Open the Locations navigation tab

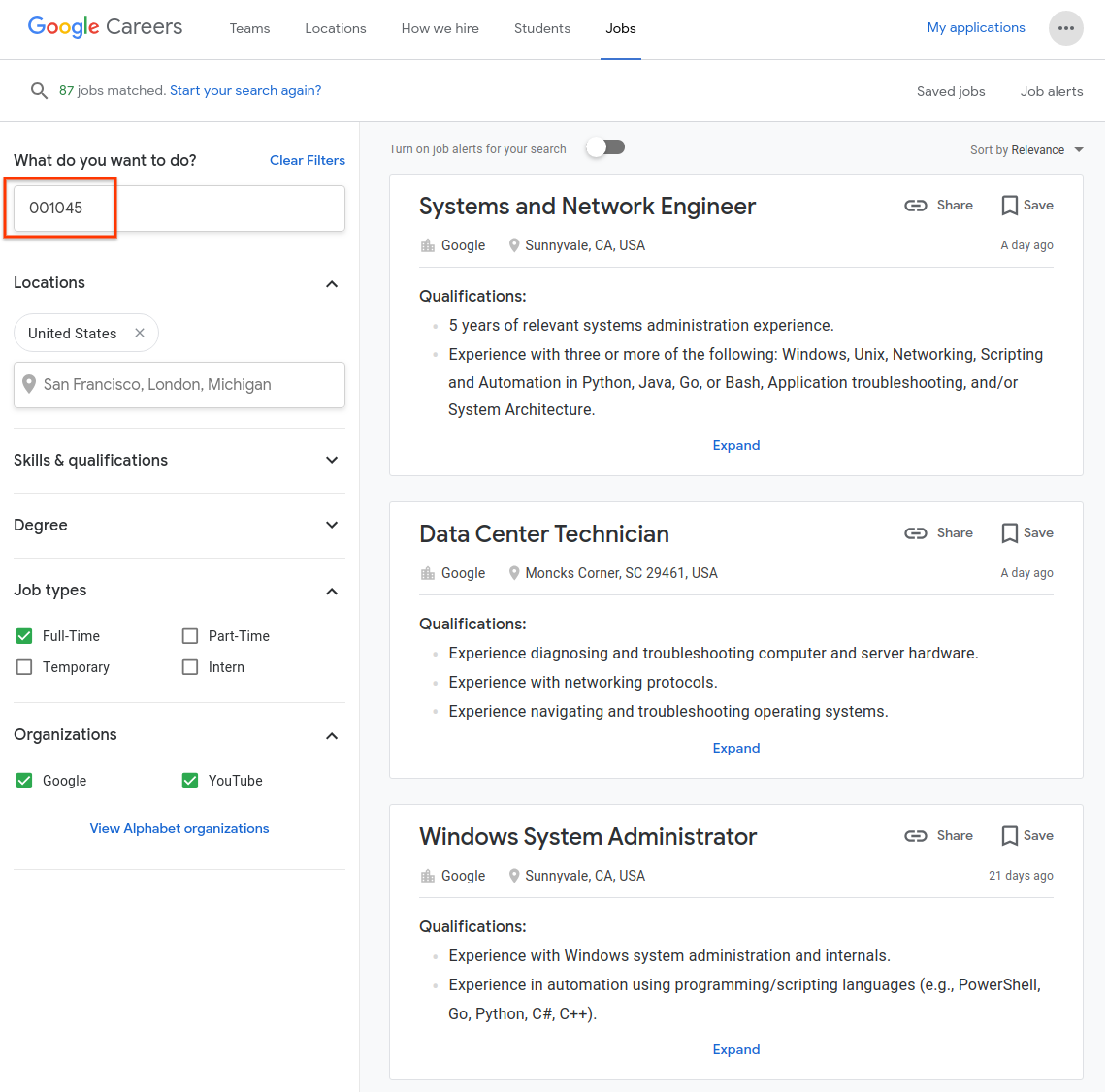335,28
